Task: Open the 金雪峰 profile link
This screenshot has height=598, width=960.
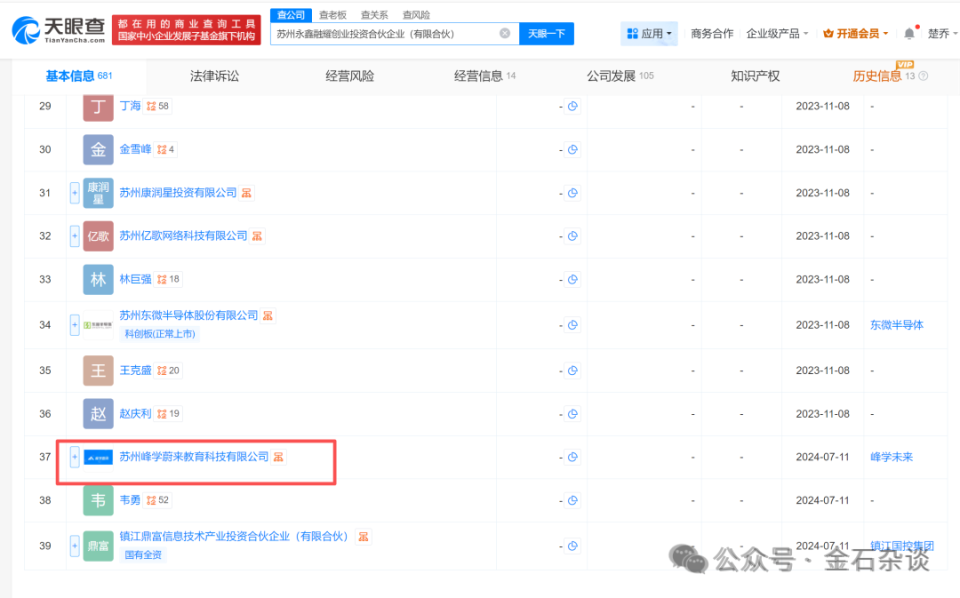Action: tap(135, 149)
